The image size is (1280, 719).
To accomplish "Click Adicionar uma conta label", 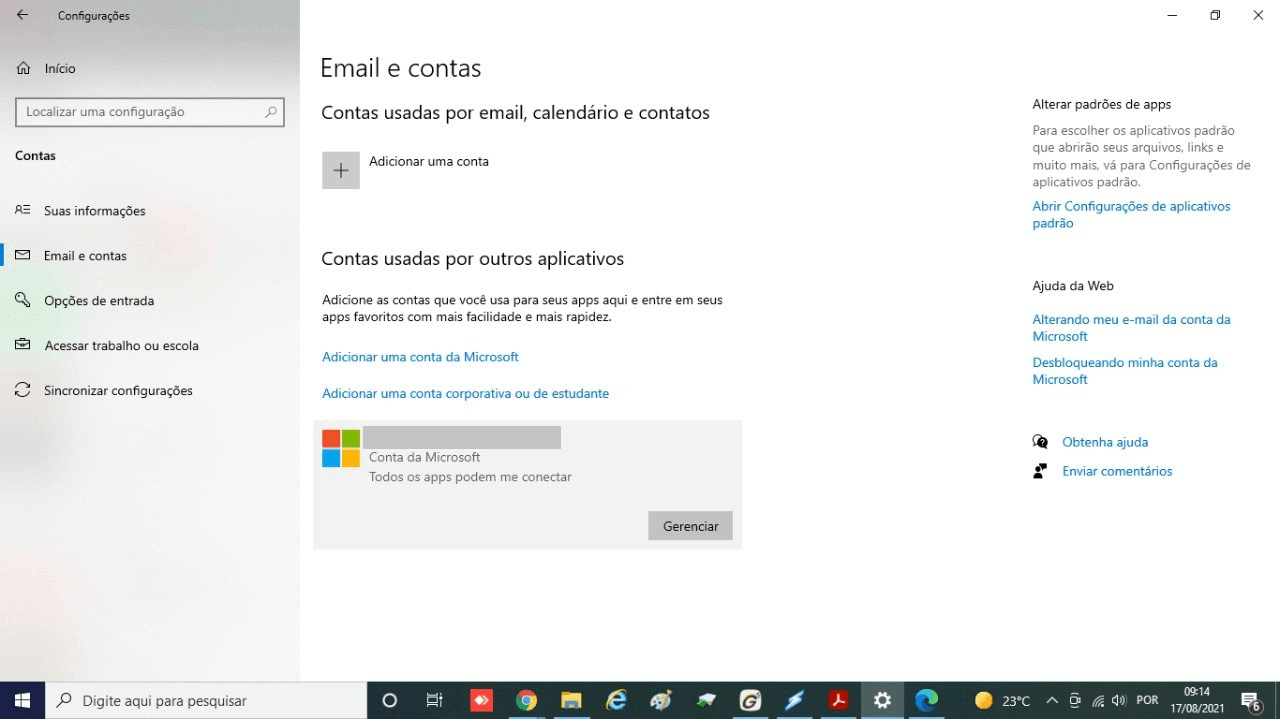I will pos(429,161).
